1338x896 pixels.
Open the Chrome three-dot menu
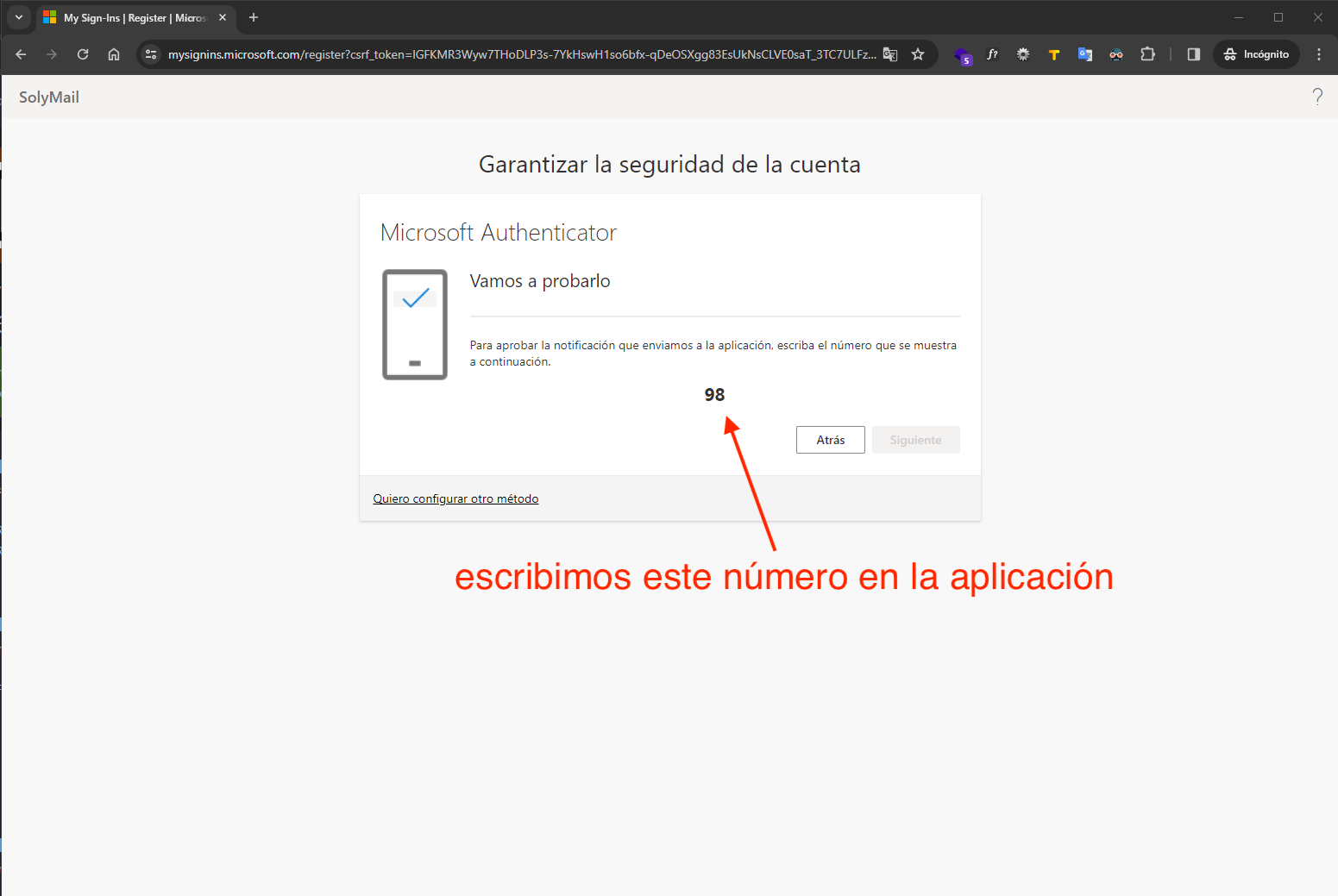pos(1318,54)
